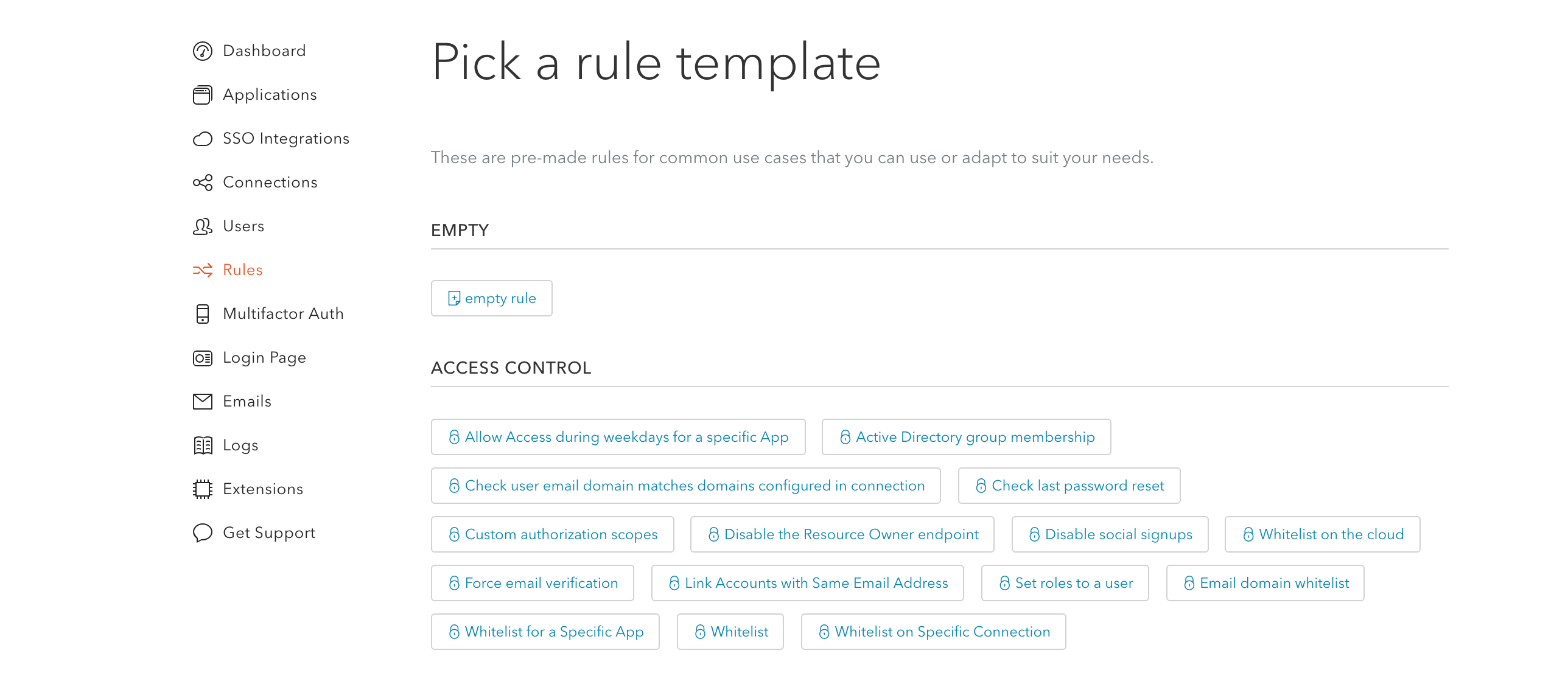Click the Connections share-node icon
The height and width of the screenshot is (684, 1568).
pyautogui.click(x=202, y=183)
